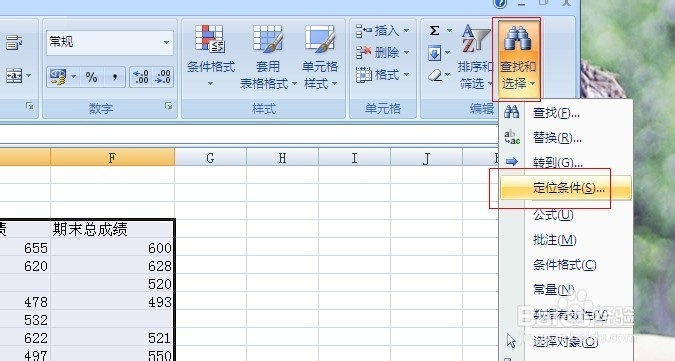The image size is (675, 361).
Task: Click the cell containing 620
Action: tap(25, 266)
